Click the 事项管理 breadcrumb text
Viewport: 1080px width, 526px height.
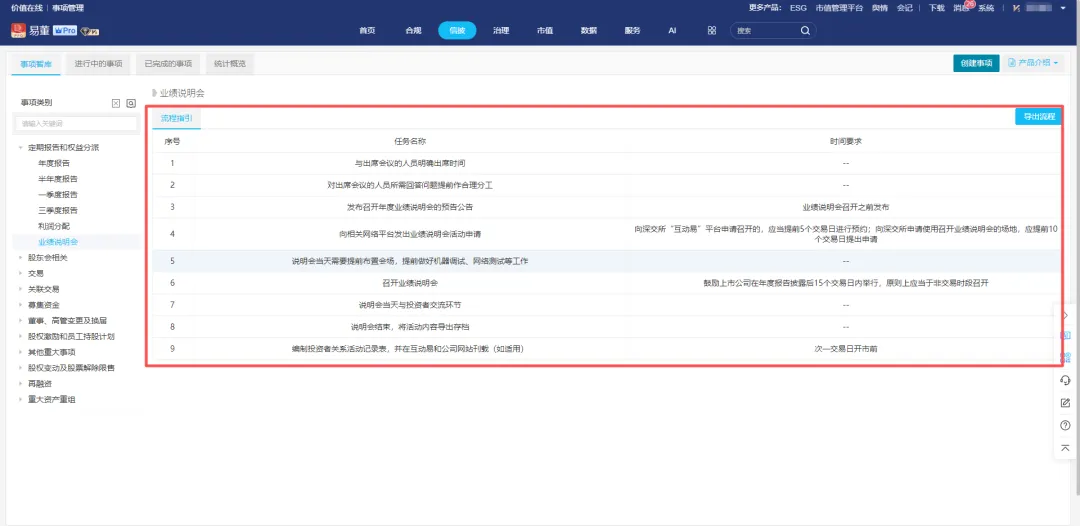click(x=68, y=8)
